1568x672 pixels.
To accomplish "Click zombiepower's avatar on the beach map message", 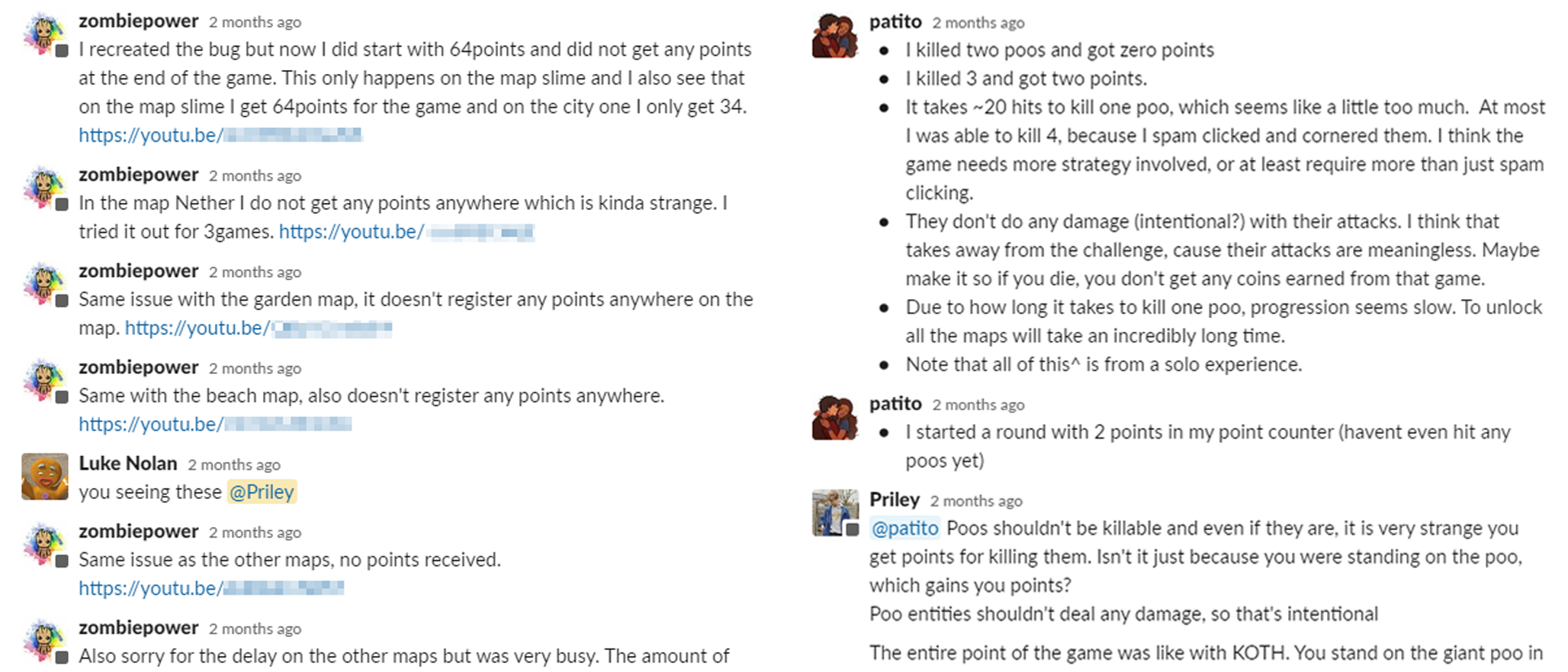I will 44,381.
